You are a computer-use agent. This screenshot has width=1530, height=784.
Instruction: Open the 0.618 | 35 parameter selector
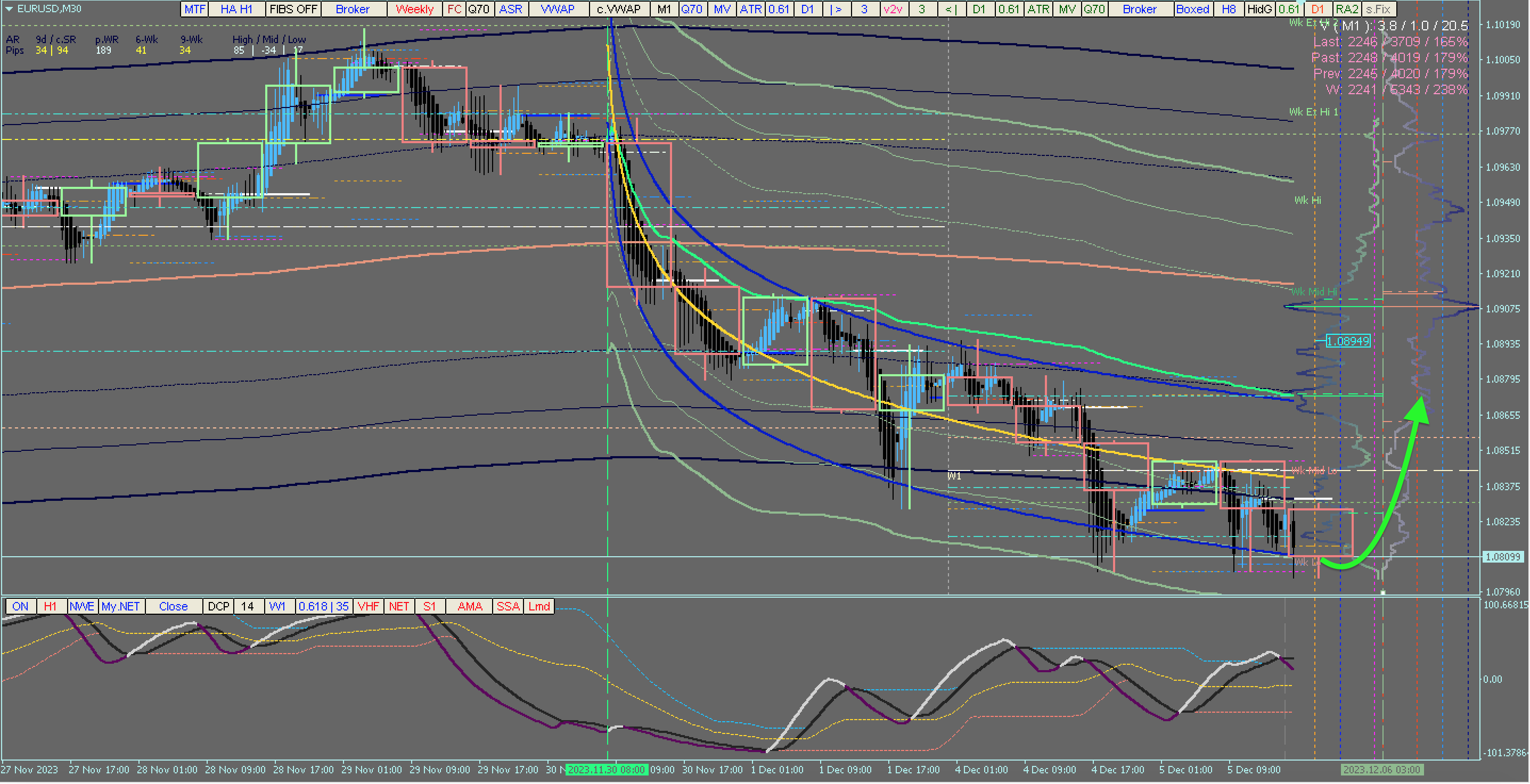[323, 606]
